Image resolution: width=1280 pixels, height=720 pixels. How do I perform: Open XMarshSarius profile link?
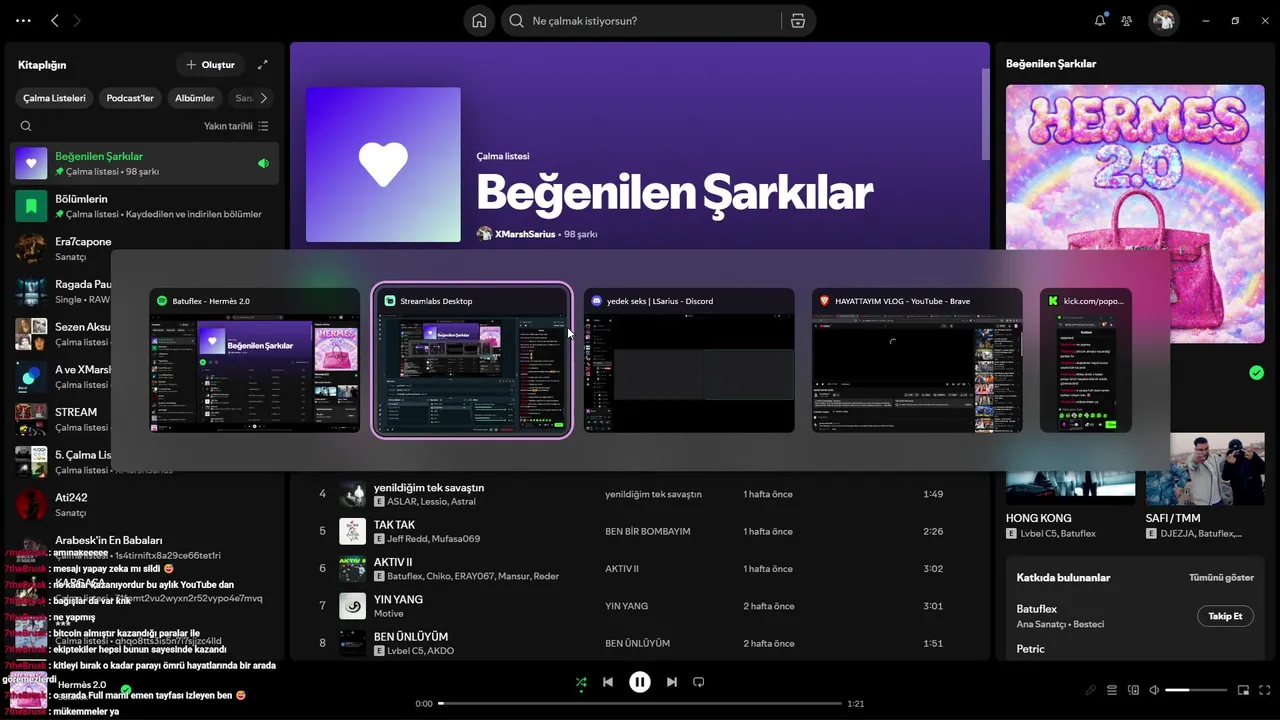click(x=525, y=234)
